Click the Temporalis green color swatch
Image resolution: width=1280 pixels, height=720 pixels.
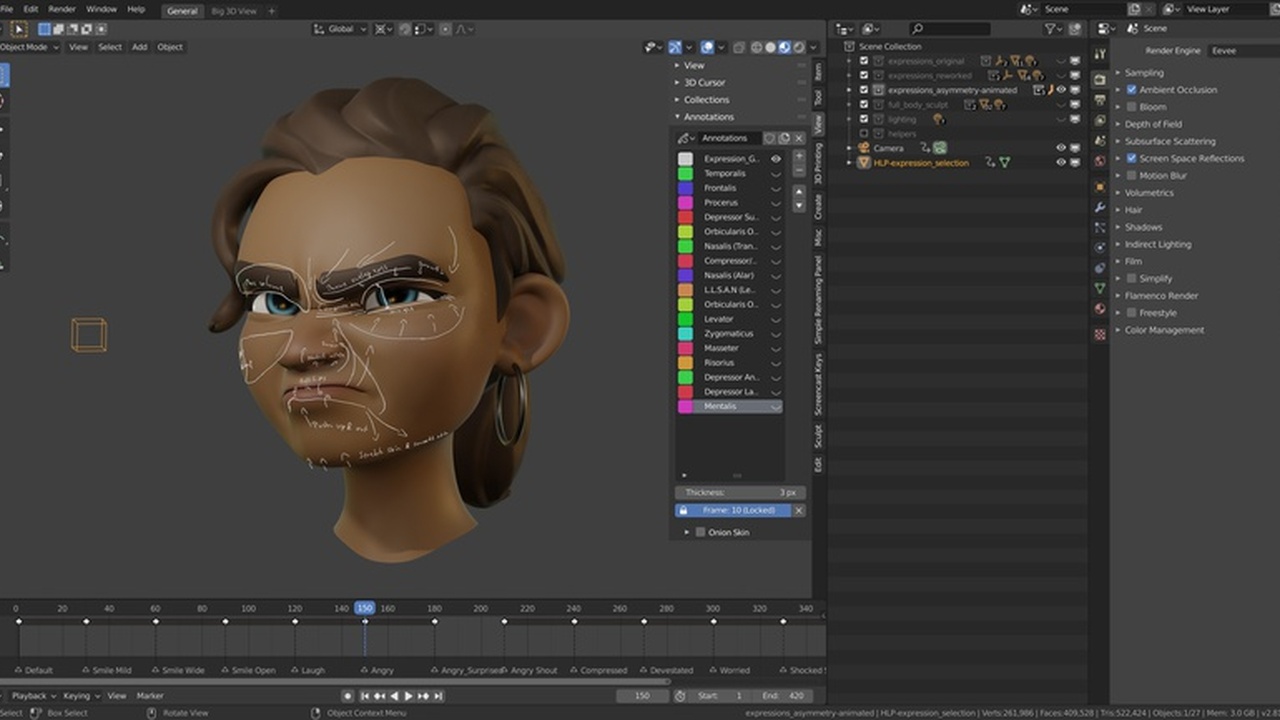point(685,174)
